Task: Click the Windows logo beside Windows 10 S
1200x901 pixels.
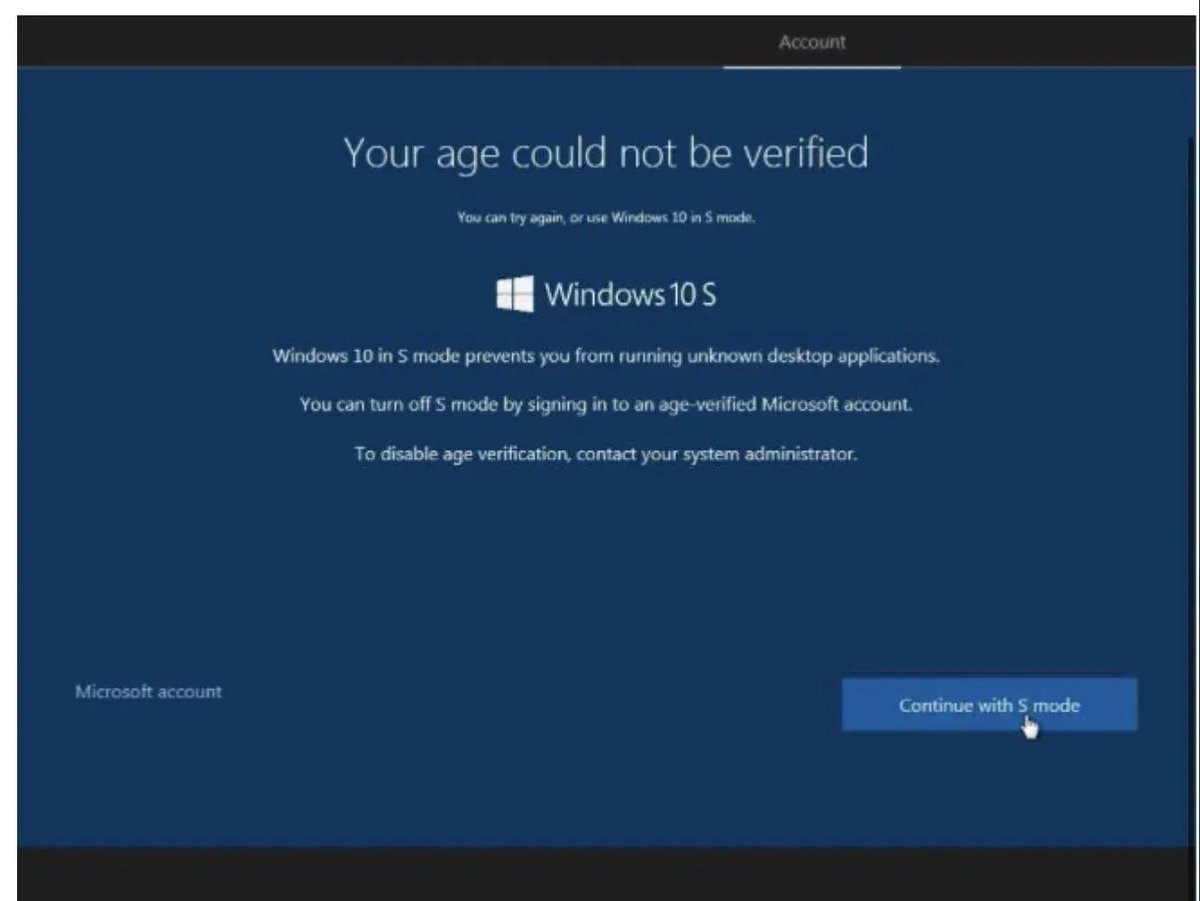Action: (515, 294)
